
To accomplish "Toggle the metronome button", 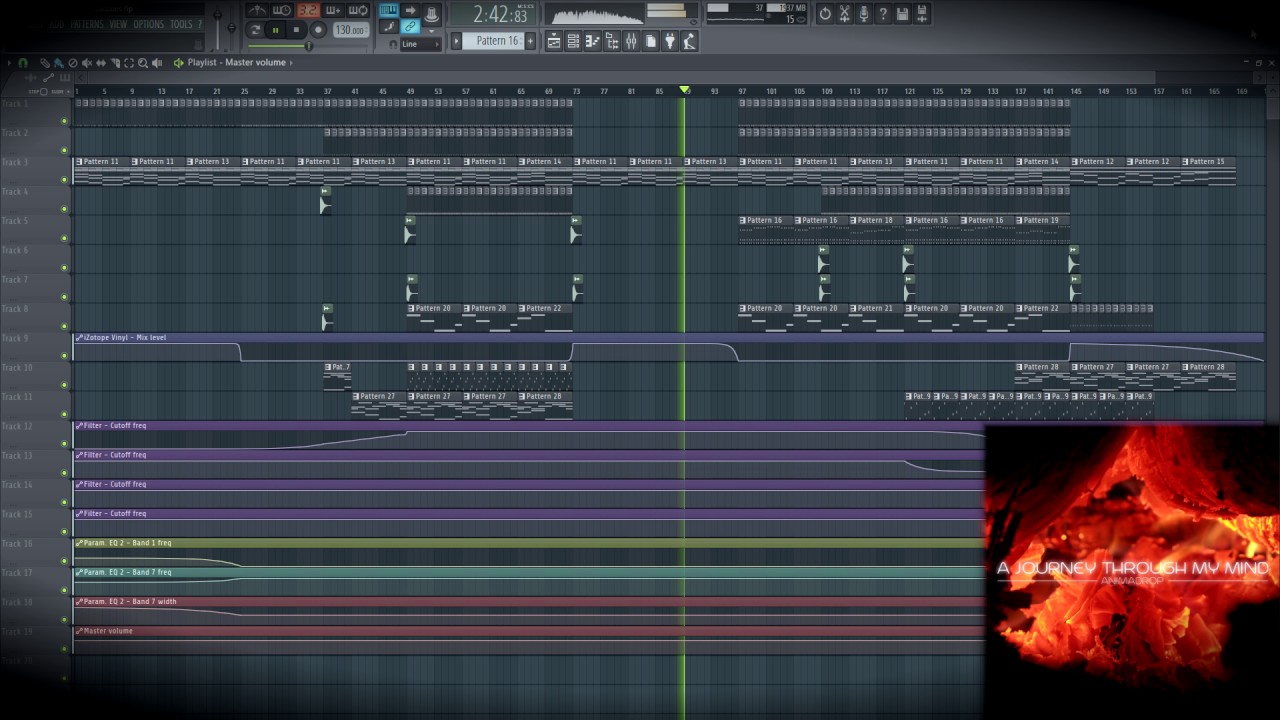I will pyautogui.click(x=257, y=10).
